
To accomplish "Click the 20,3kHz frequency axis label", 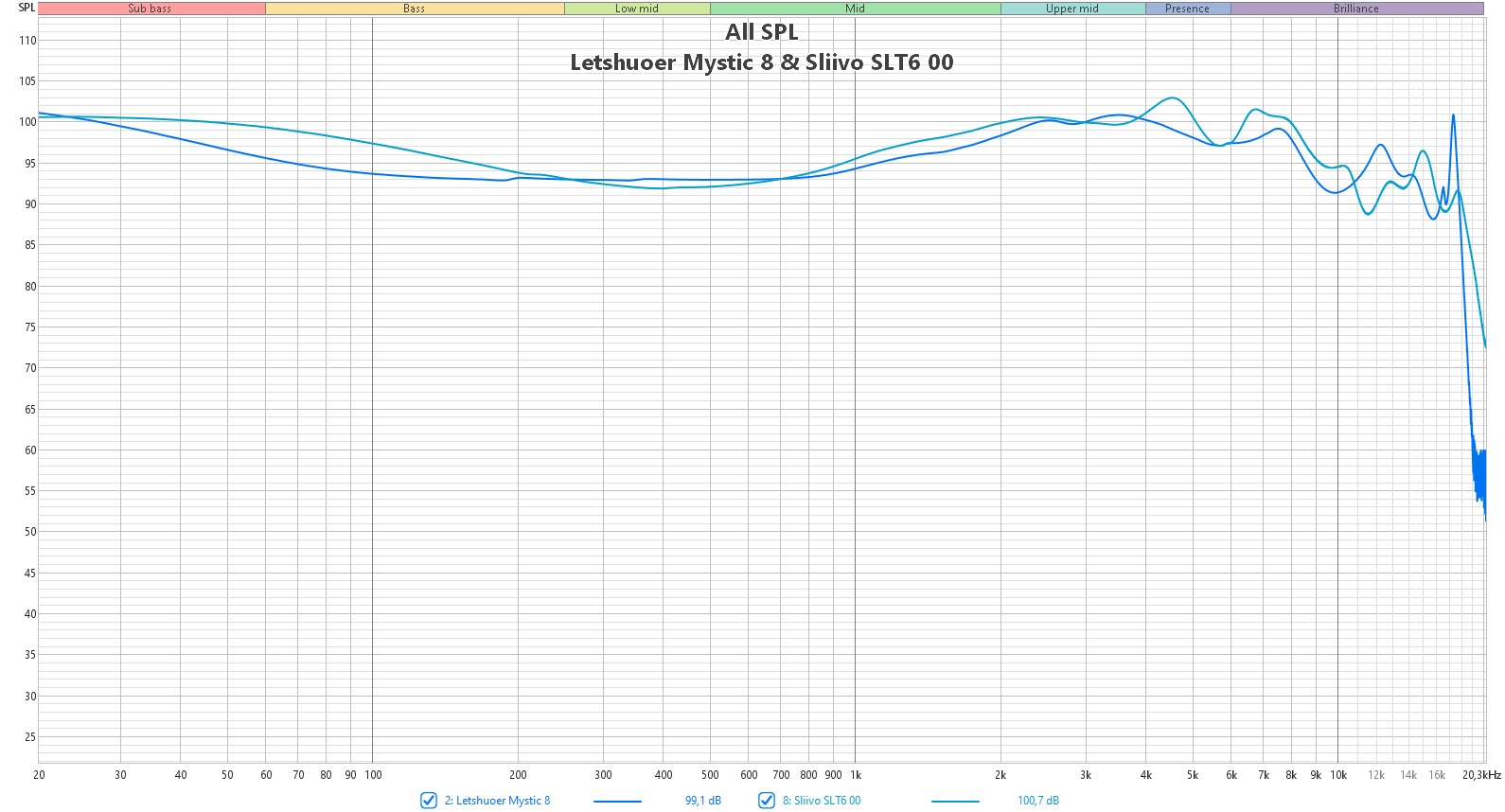I will point(1481,775).
